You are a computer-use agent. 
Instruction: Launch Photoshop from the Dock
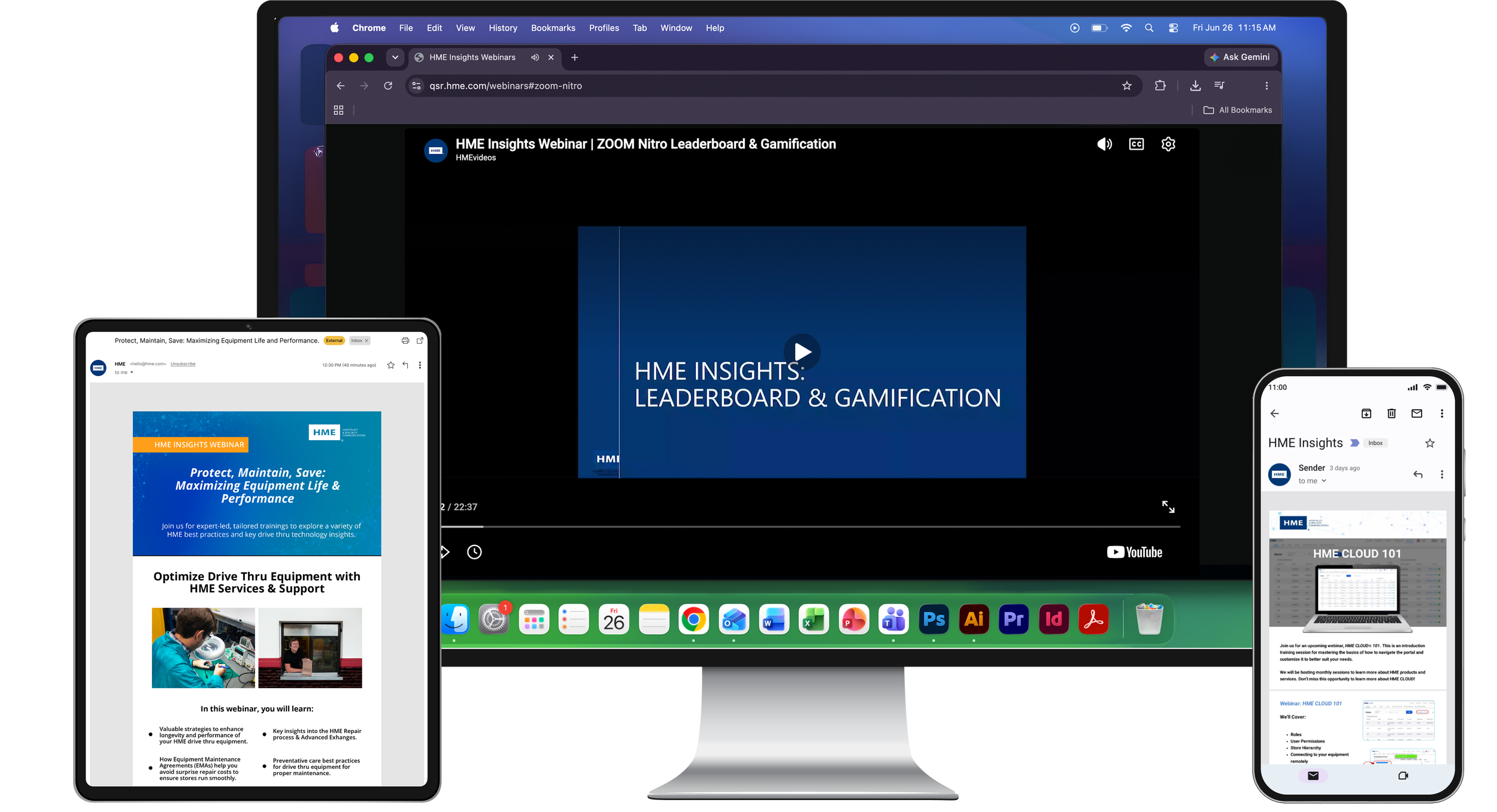[x=934, y=619]
